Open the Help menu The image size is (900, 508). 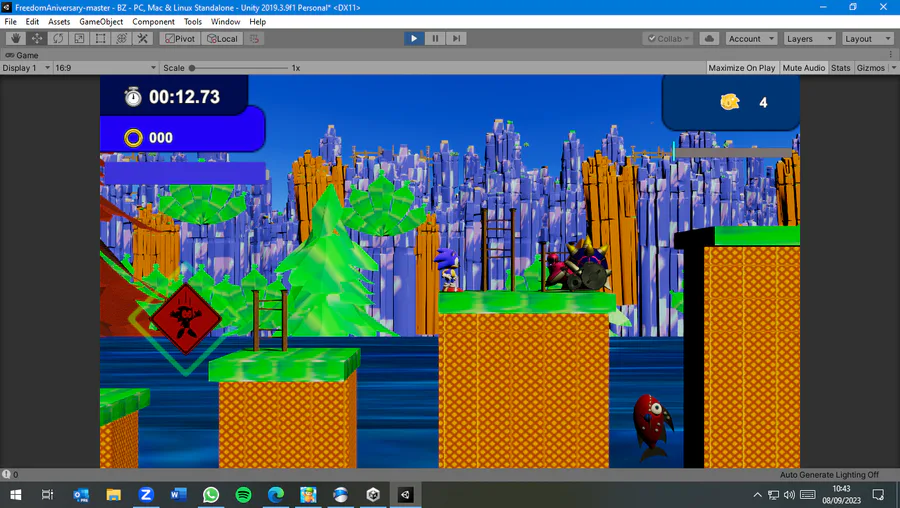258,22
